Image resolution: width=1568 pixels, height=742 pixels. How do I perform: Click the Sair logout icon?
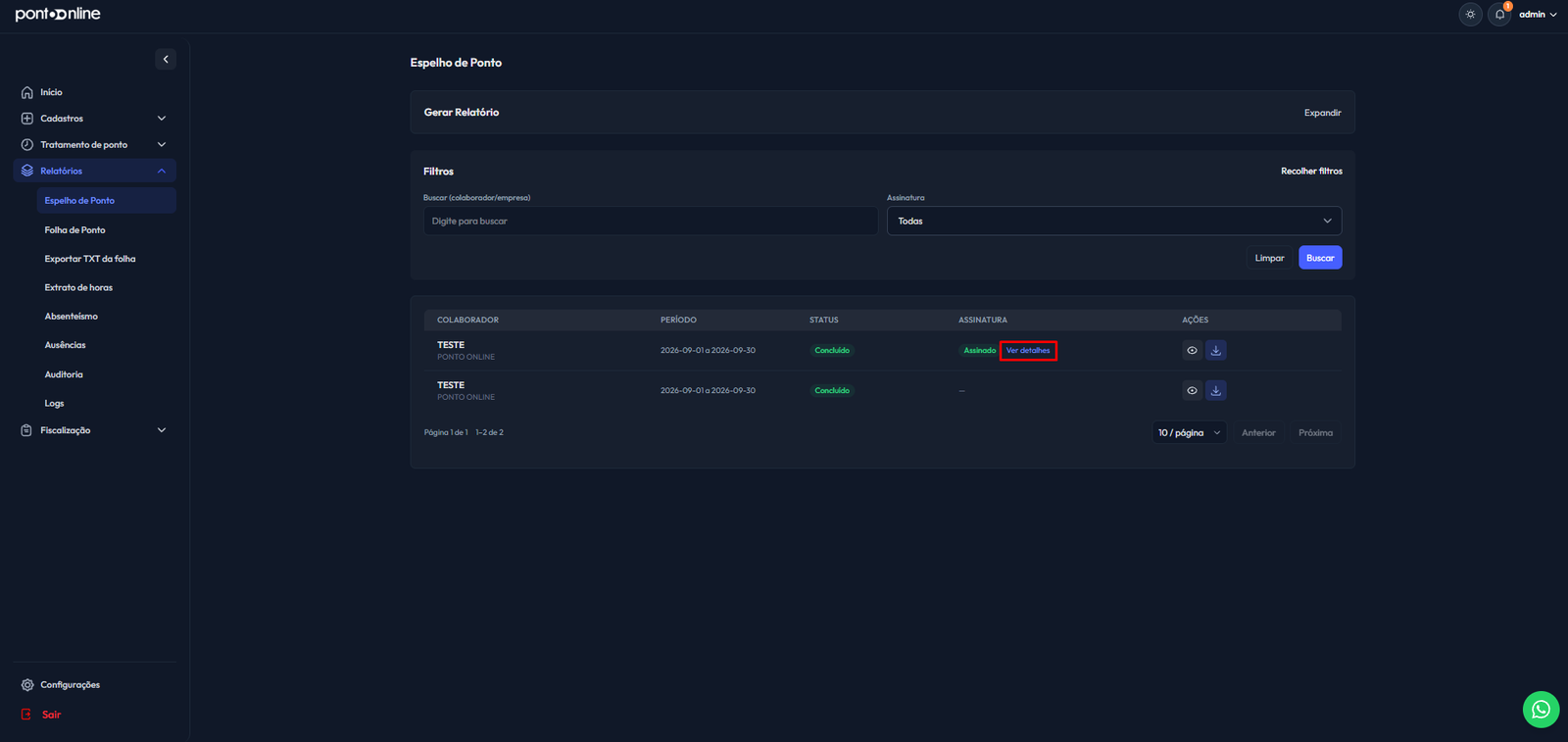click(26, 715)
